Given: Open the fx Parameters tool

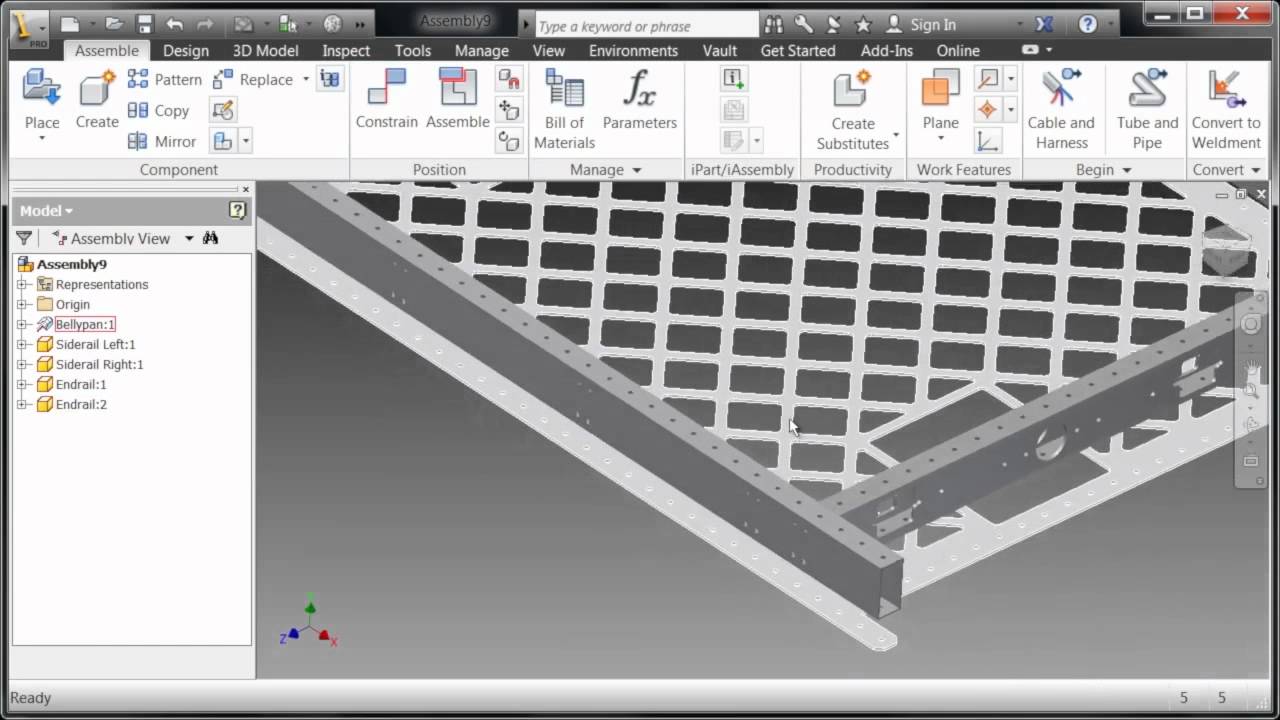Looking at the screenshot, I should click(x=640, y=99).
